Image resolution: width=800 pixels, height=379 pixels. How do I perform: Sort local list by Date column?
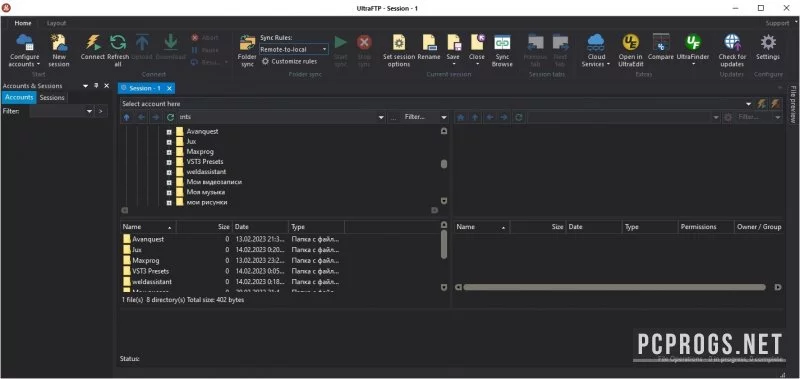[x=260, y=227]
